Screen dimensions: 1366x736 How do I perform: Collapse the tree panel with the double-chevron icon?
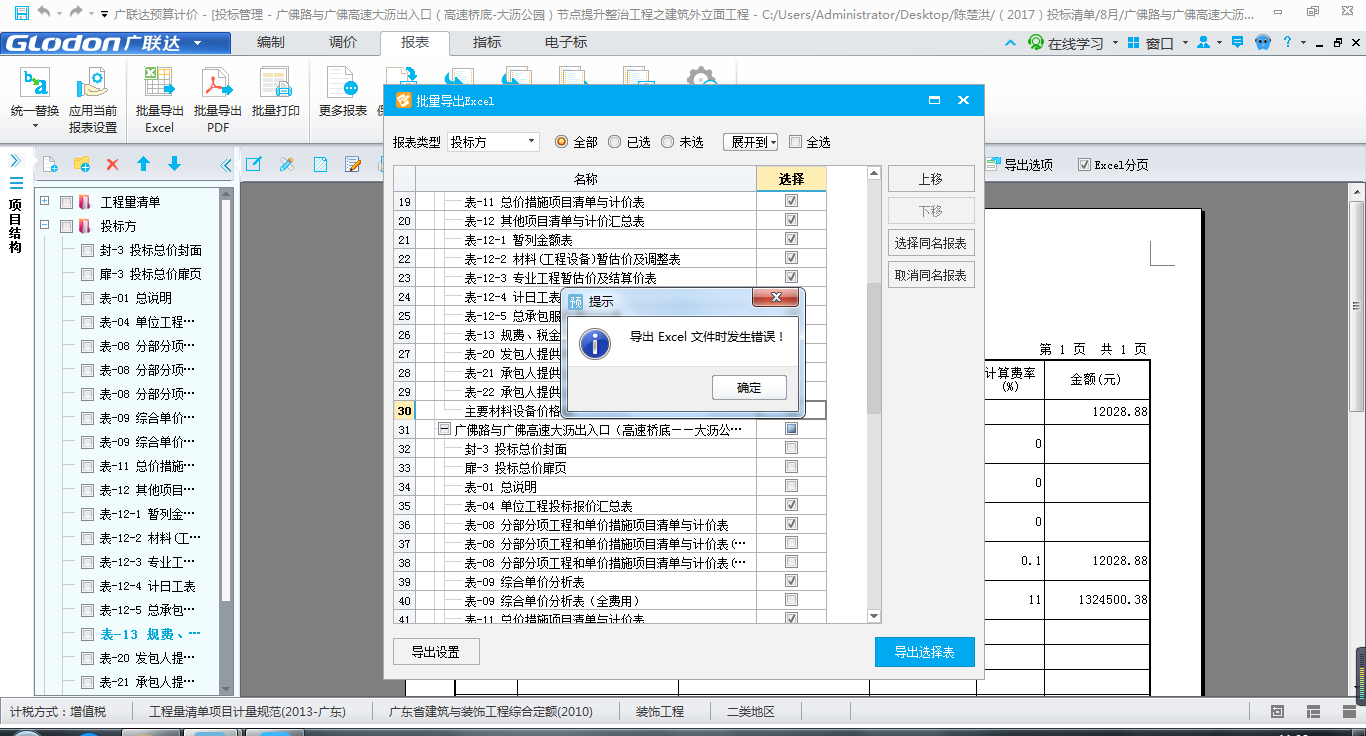[227, 165]
